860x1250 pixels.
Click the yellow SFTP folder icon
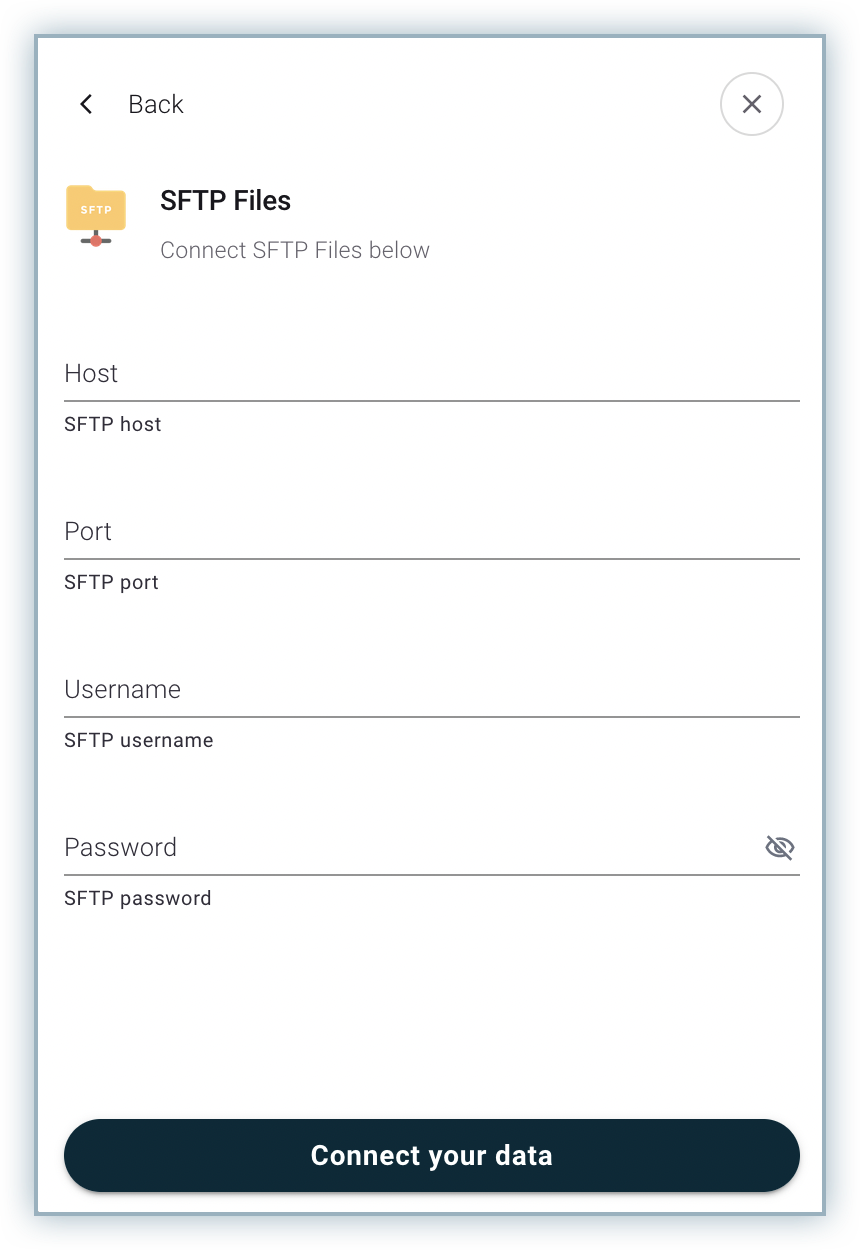point(96,214)
